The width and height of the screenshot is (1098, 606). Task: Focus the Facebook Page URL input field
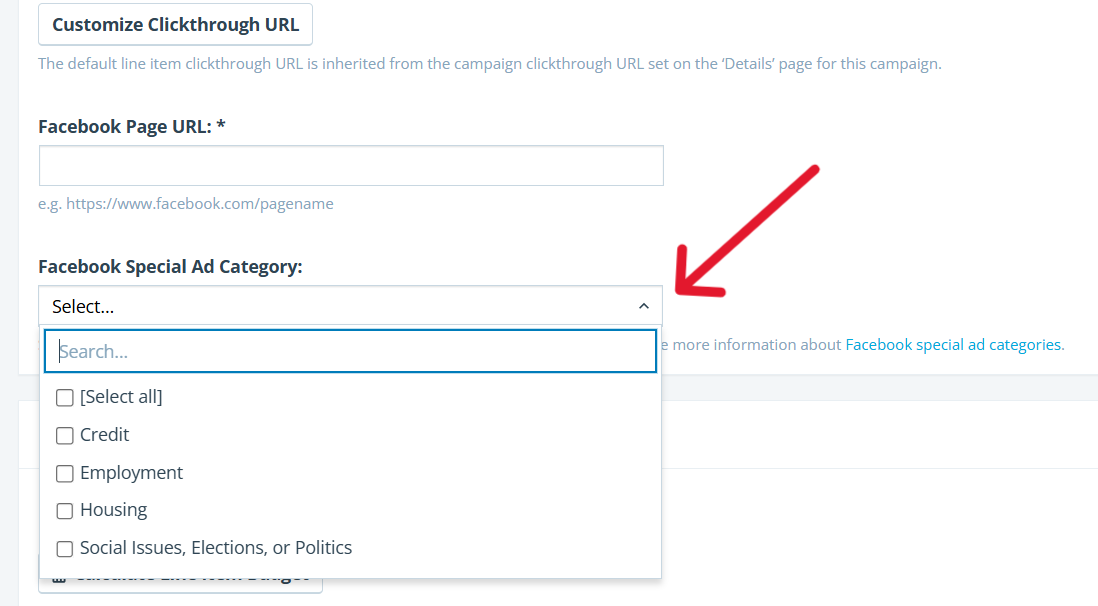point(351,166)
